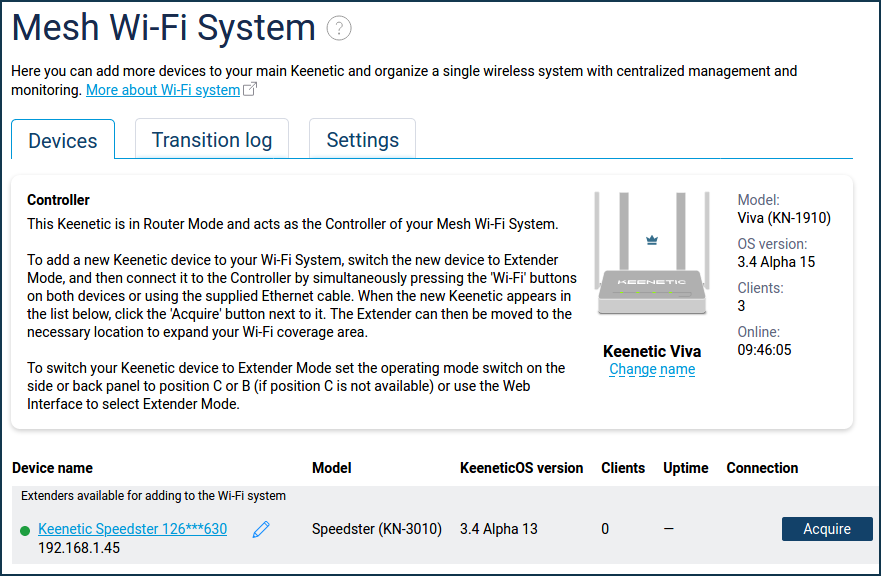Click the Device name column header
This screenshot has width=881, height=576.
(52, 468)
